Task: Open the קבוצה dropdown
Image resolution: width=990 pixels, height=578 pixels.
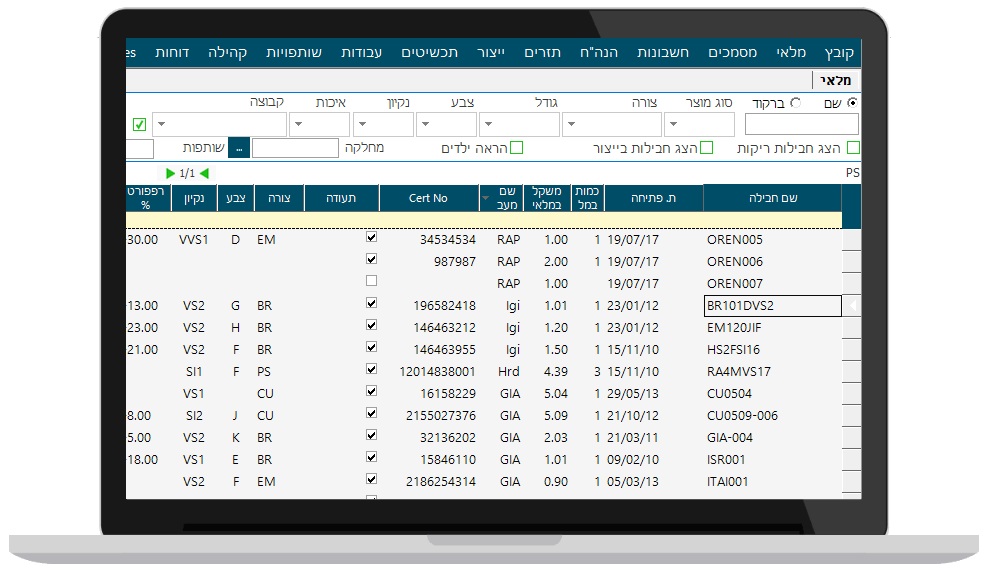Action: tap(220, 124)
